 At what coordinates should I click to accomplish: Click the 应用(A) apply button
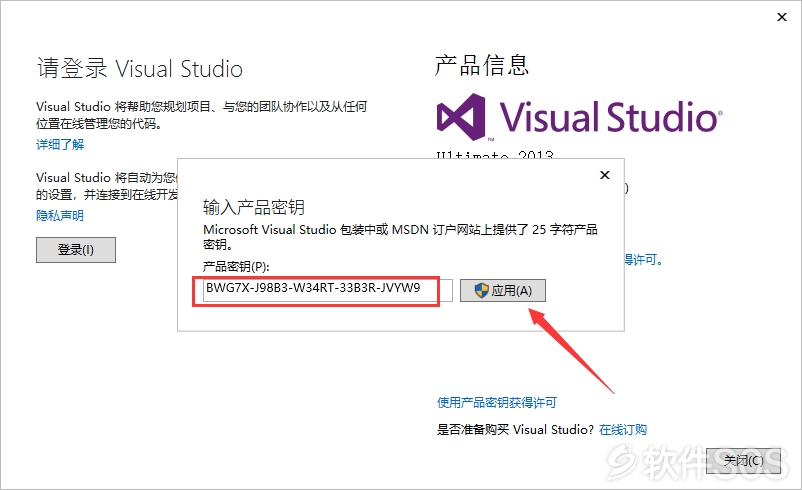point(502,291)
